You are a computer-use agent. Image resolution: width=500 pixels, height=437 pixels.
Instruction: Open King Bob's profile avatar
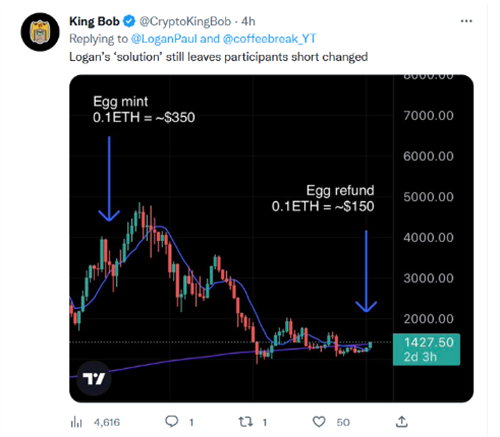[40, 32]
